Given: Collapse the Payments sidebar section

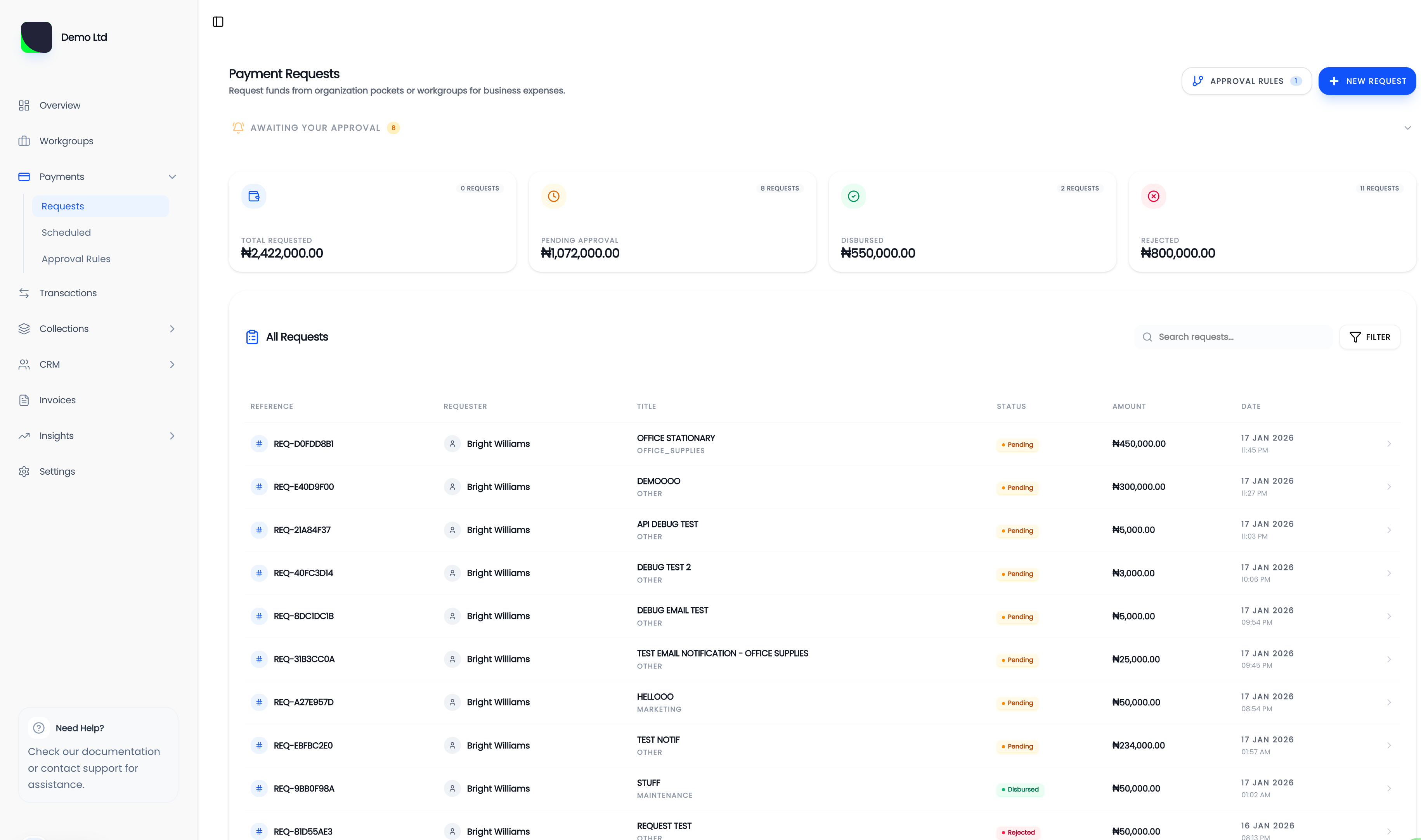Looking at the screenshot, I should click(173, 176).
